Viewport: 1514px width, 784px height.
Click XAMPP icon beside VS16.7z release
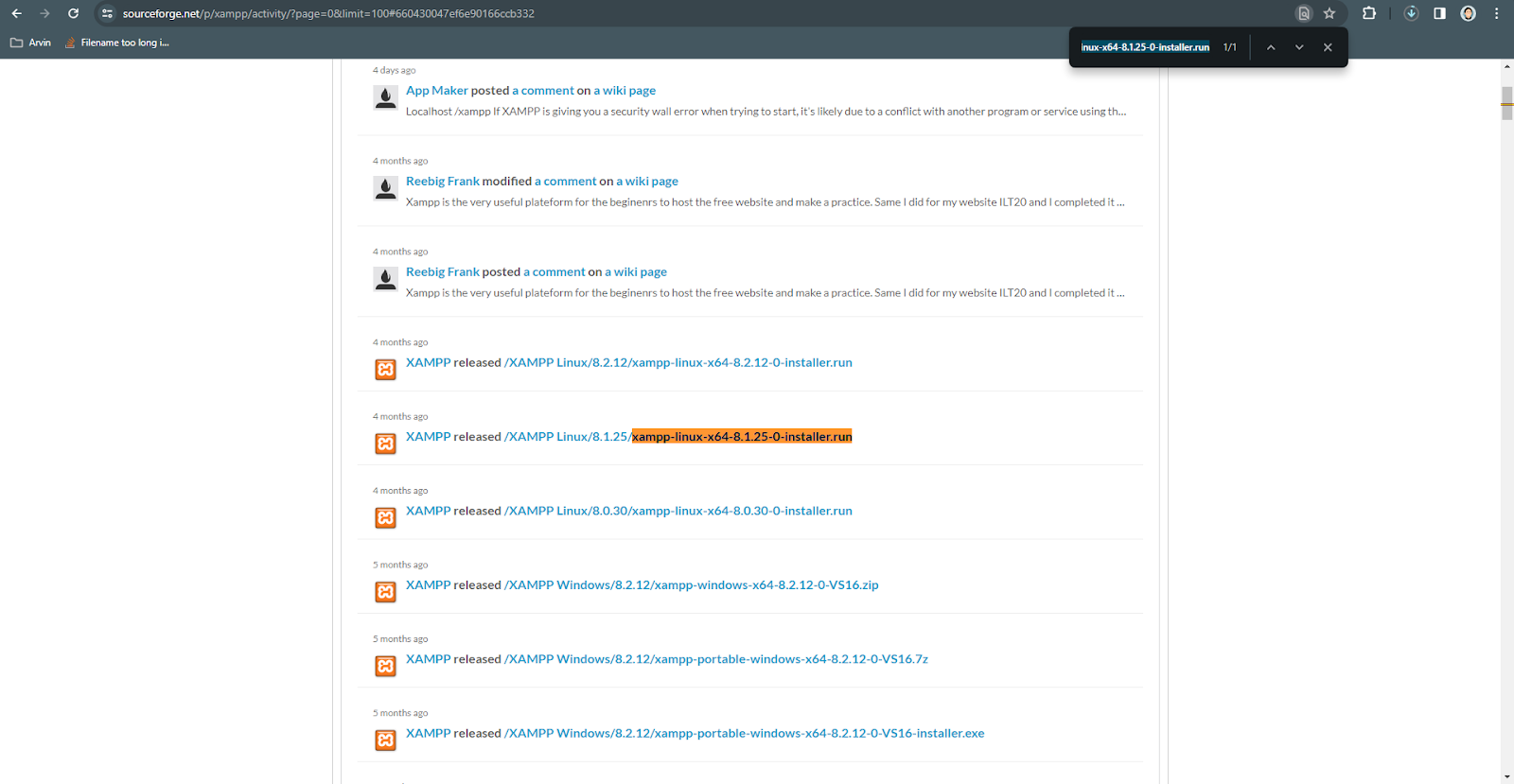point(385,666)
